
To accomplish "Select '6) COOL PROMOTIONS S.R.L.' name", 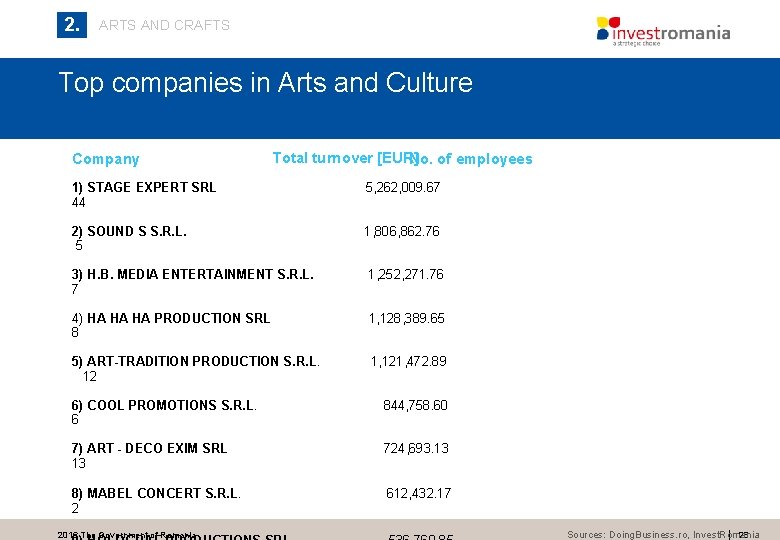I will pyautogui.click(x=164, y=405).
